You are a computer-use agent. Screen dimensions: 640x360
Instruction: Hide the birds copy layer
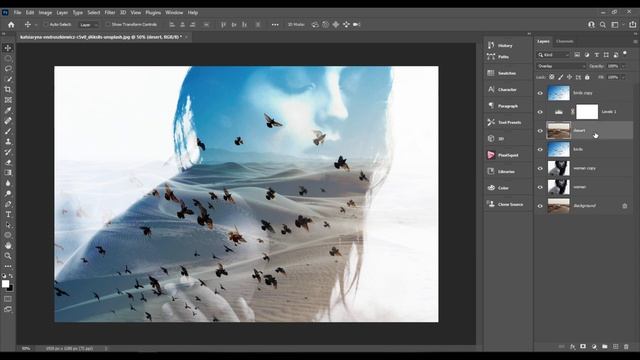coord(540,93)
